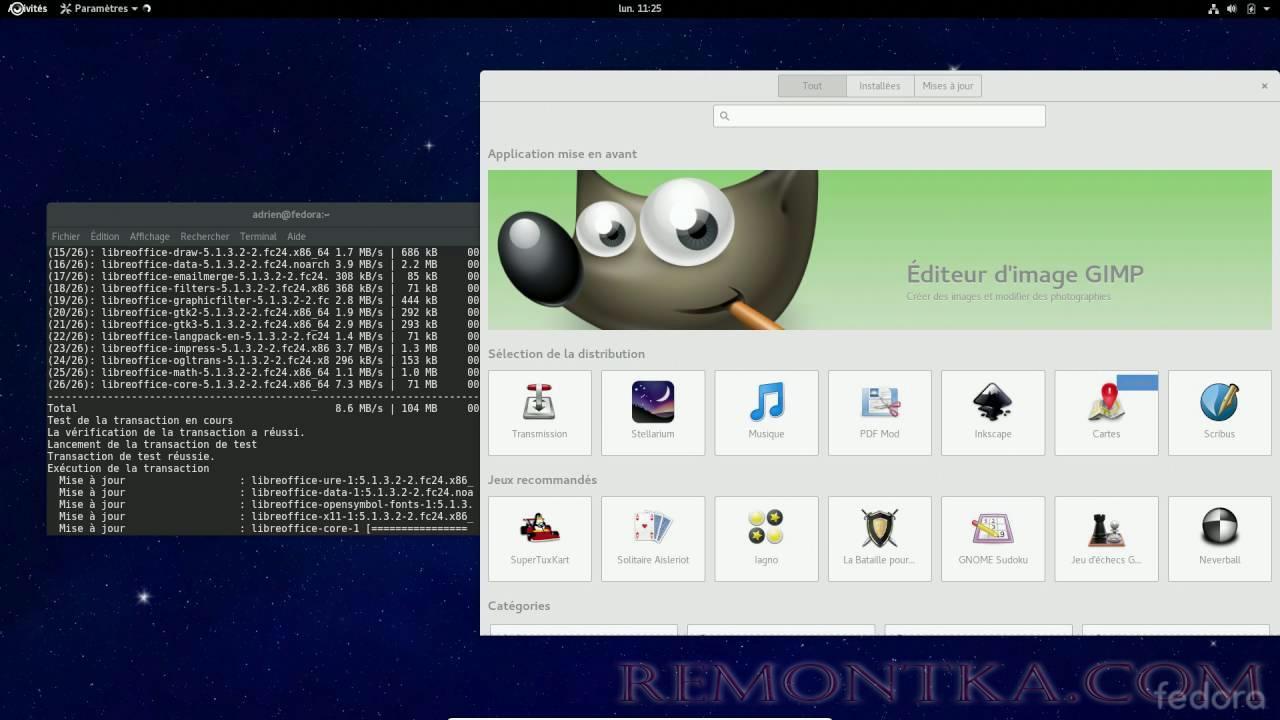Click the battery icon in top bar

(x=1251, y=8)
